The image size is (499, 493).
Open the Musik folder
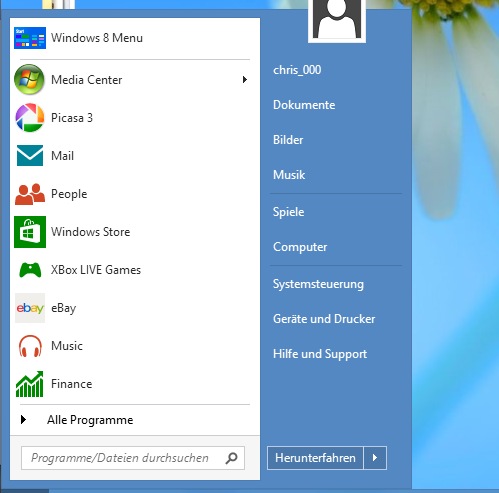pyautogui.click(x=289, y=175)
